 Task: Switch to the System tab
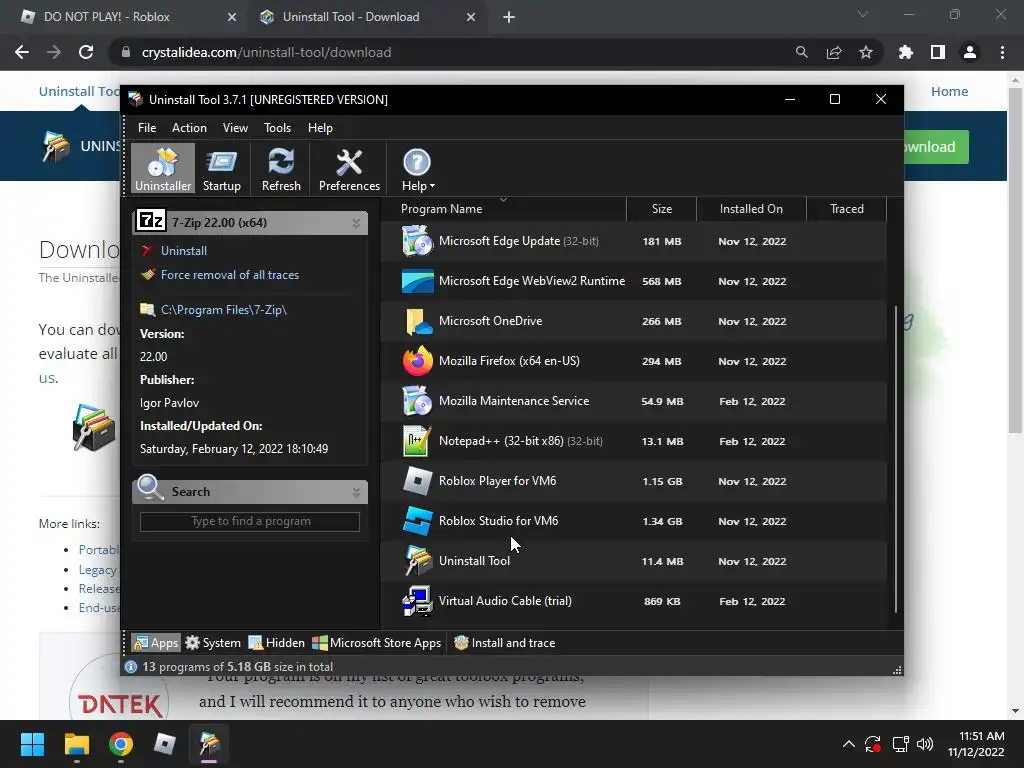pos(213,643)
